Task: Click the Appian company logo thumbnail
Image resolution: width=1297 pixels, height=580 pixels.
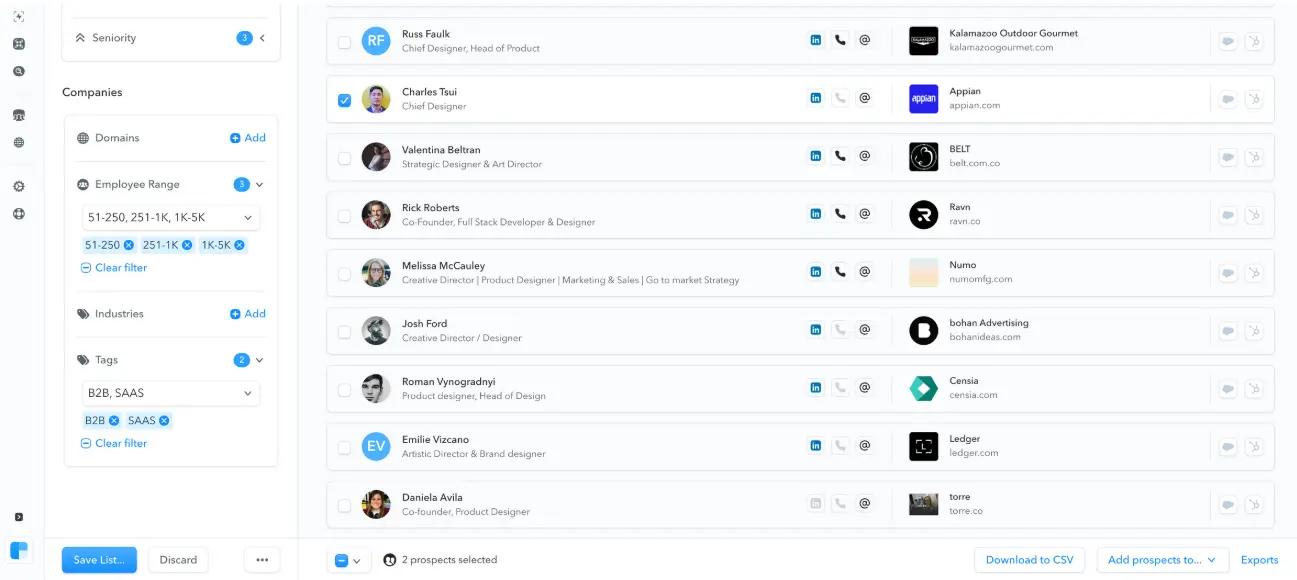Action: pyautogui.click(x=923, y=99)
